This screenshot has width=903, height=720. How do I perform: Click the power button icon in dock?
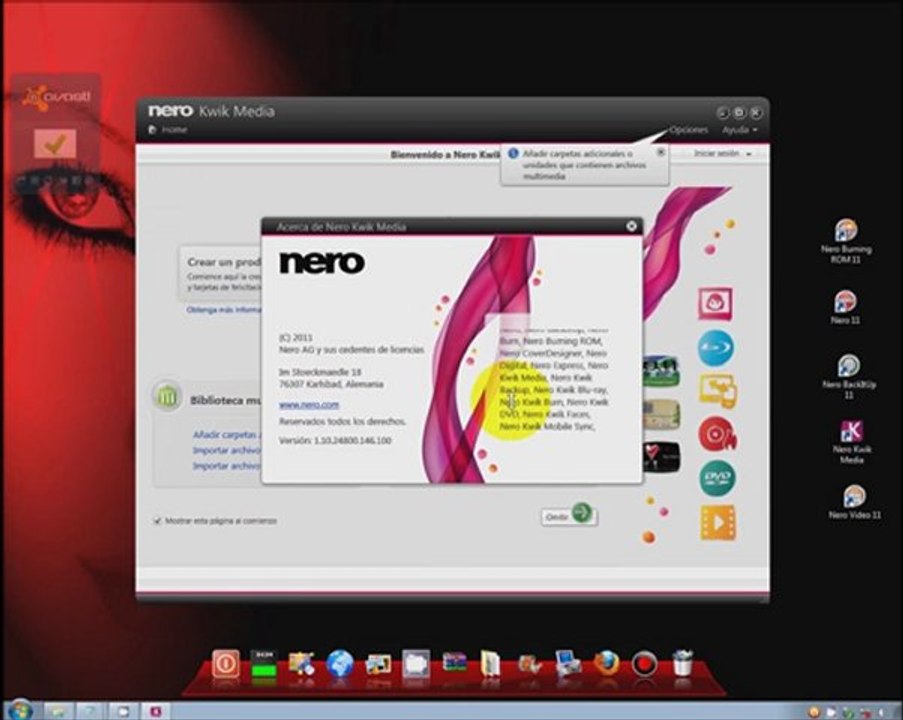[226, 664]
